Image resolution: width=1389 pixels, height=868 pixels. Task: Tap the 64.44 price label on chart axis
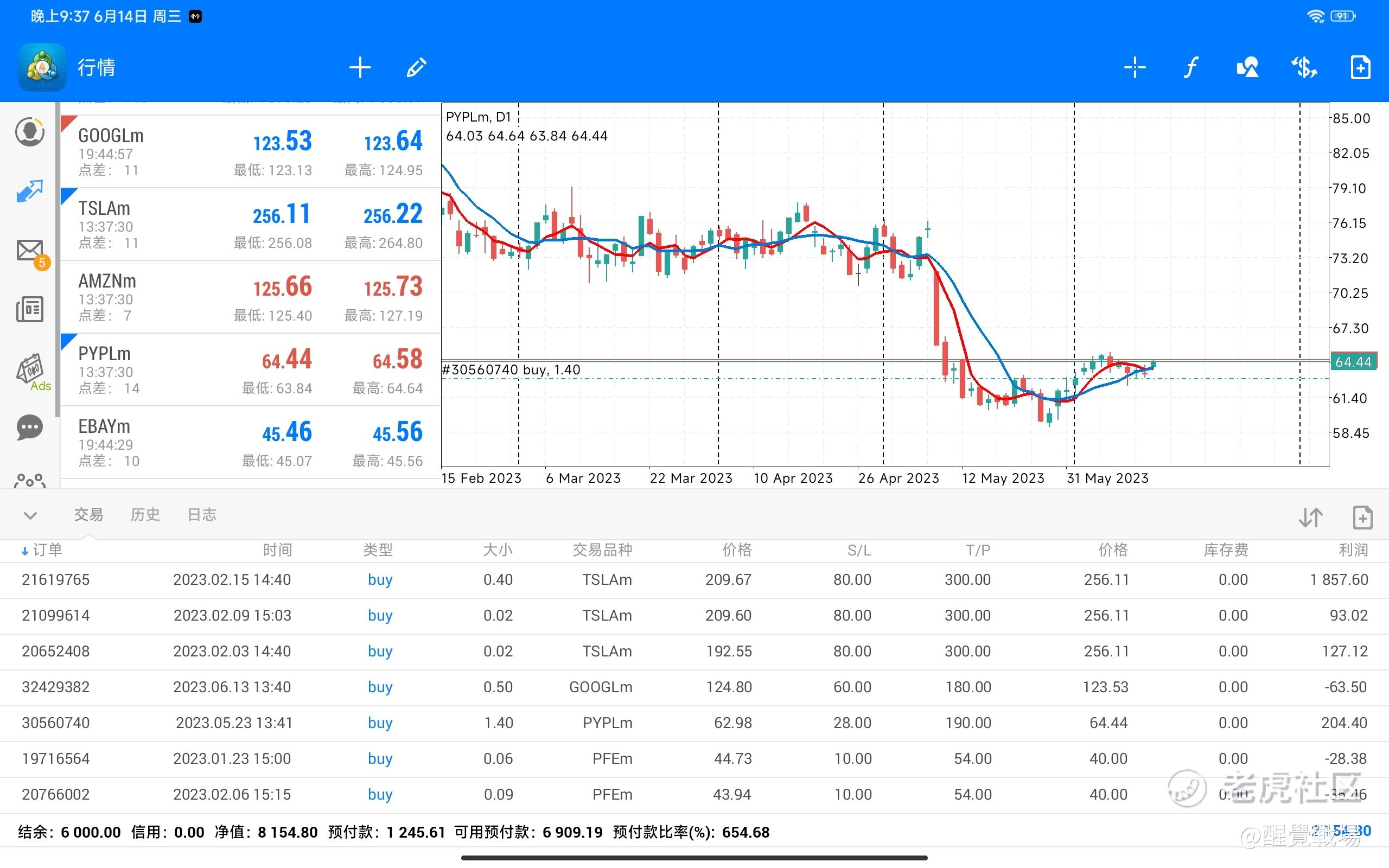pyautogui.click(x=1353, y=362)
